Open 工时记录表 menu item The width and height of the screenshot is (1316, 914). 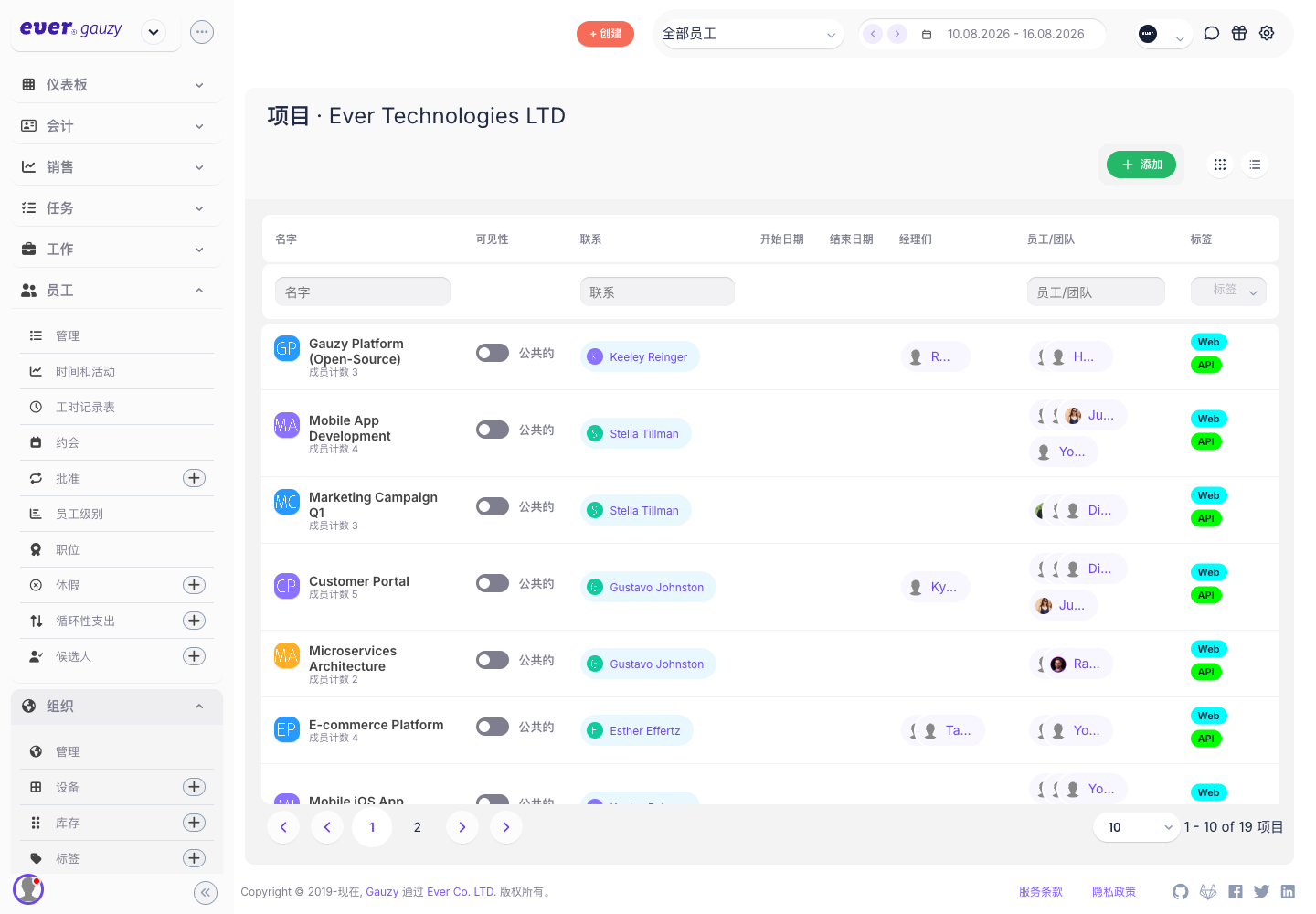(116, 407)
